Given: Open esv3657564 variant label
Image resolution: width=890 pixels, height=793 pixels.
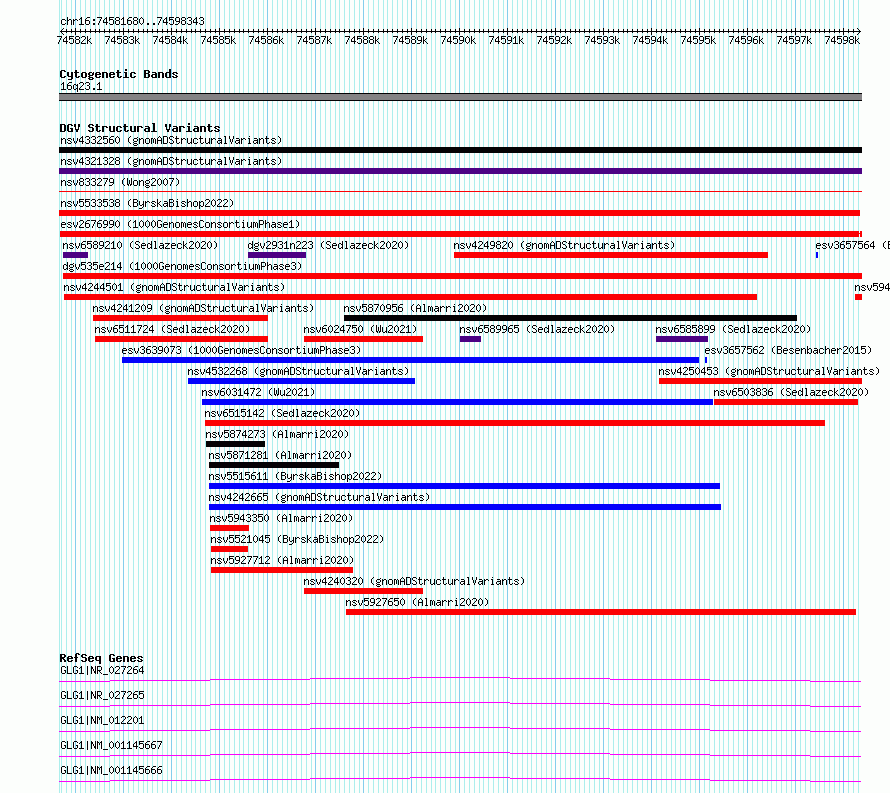Looking at the screenshot, I should point(852,245).
